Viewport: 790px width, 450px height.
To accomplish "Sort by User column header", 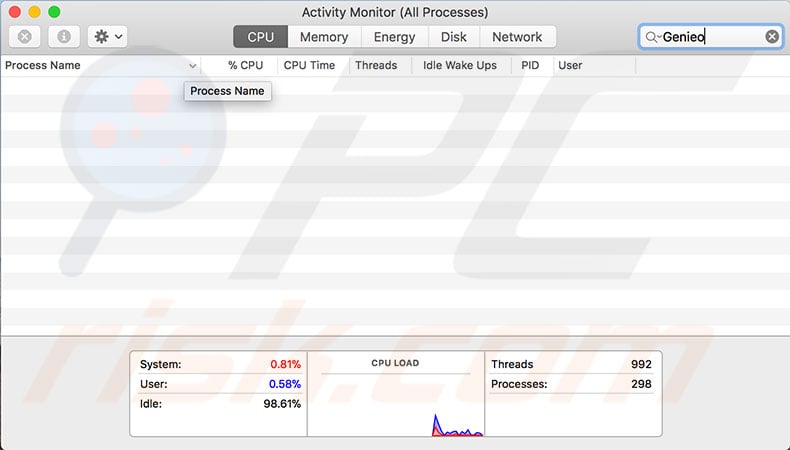I will pos(595,66).
